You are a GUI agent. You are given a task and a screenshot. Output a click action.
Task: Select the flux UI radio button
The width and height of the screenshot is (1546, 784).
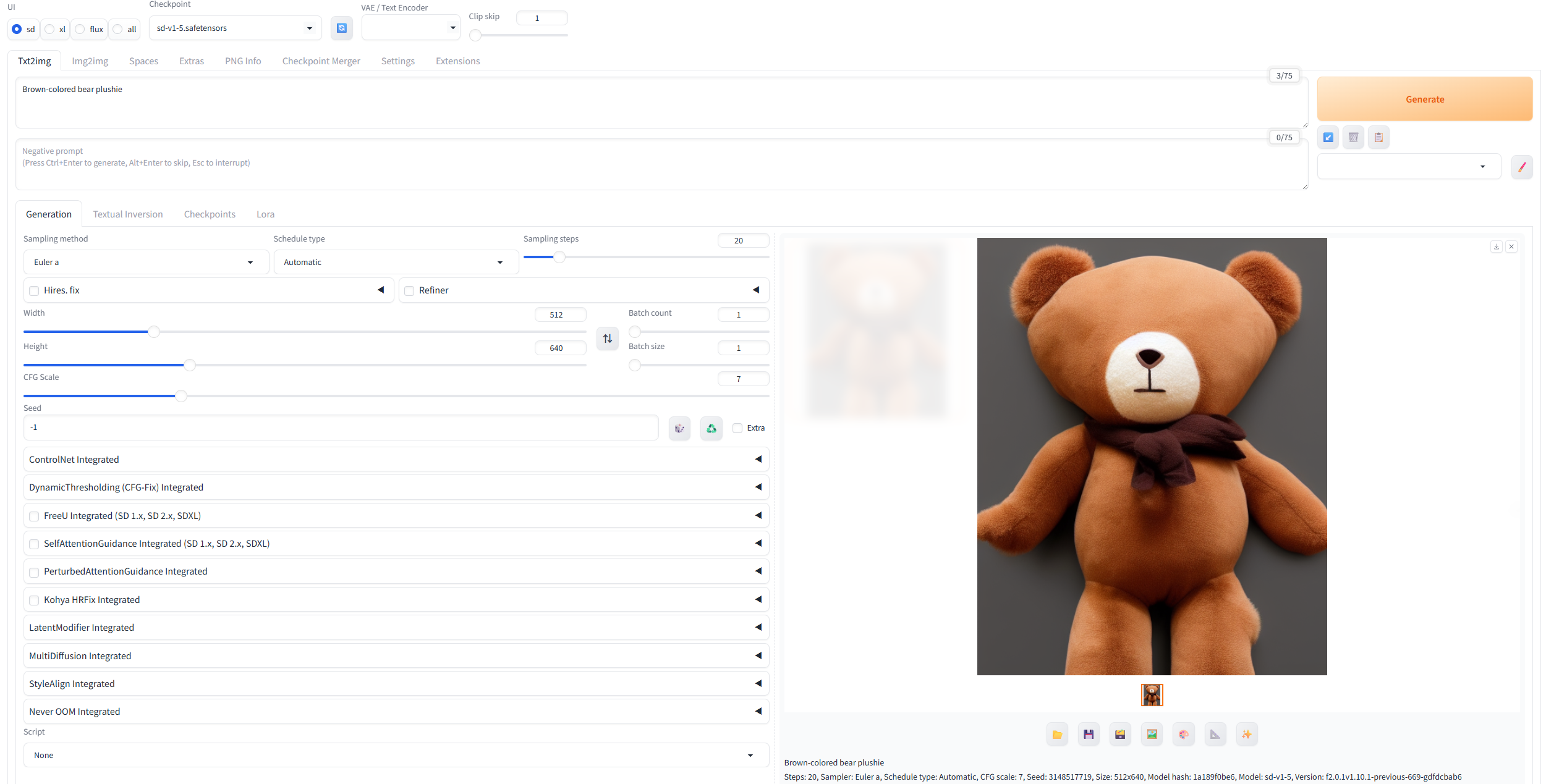click(x=80, y=29)
